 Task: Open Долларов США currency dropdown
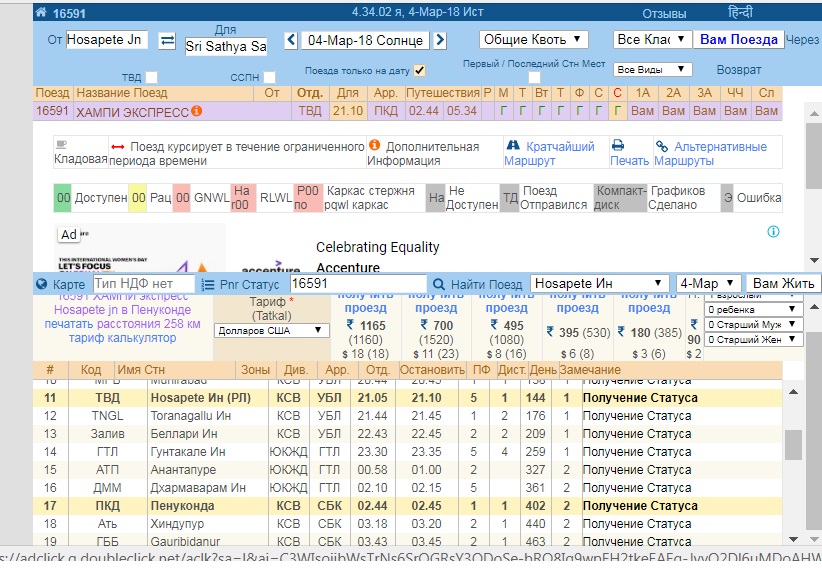pyautogui.click(x=273, y=330)
